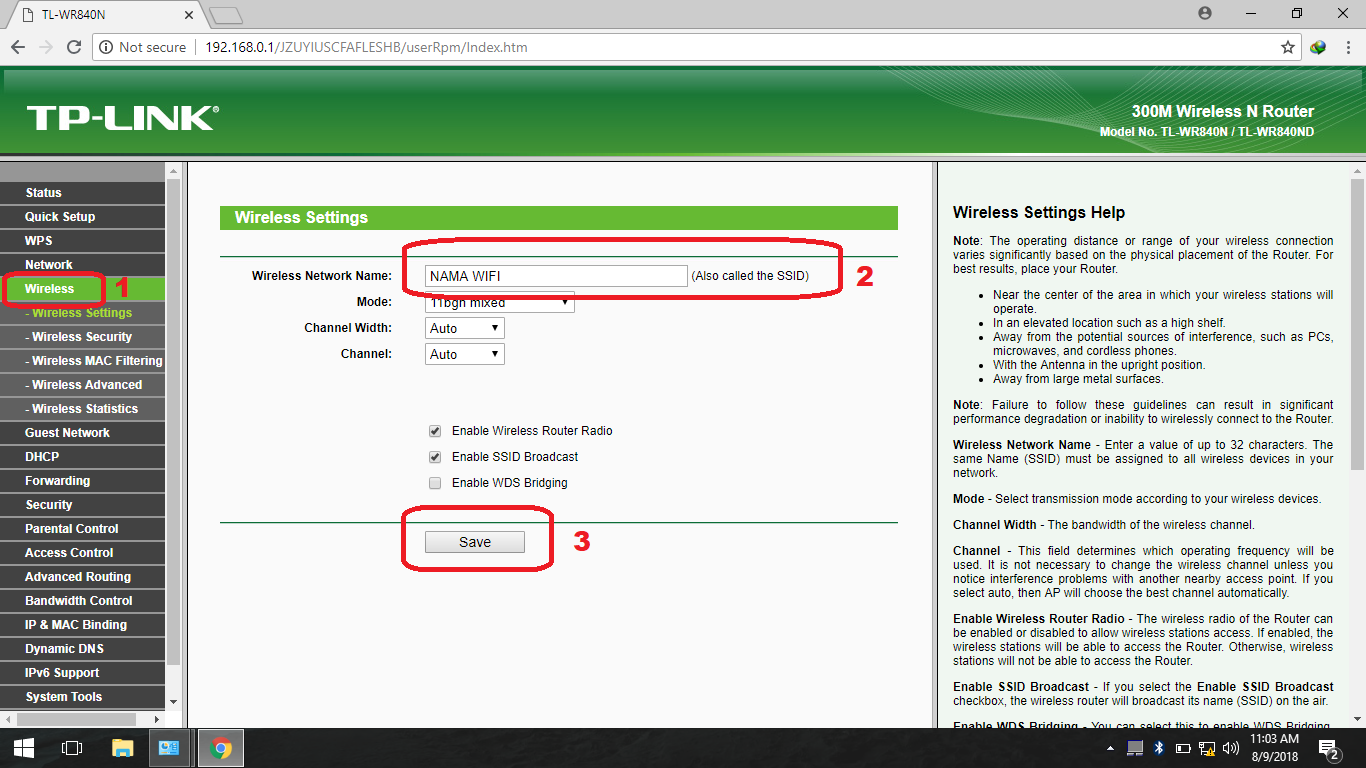
Task: Open Parental Control menu
Action: (82, 529)
